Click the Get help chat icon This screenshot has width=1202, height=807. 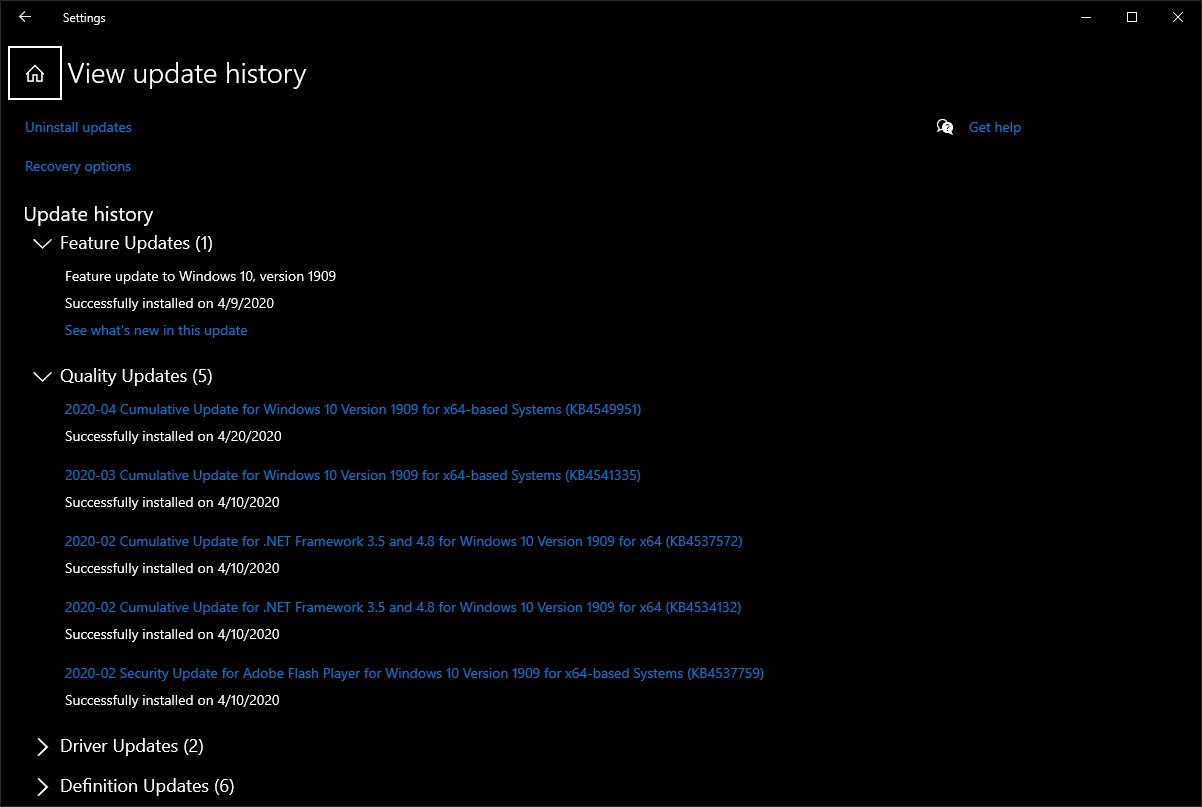[945, 127]
